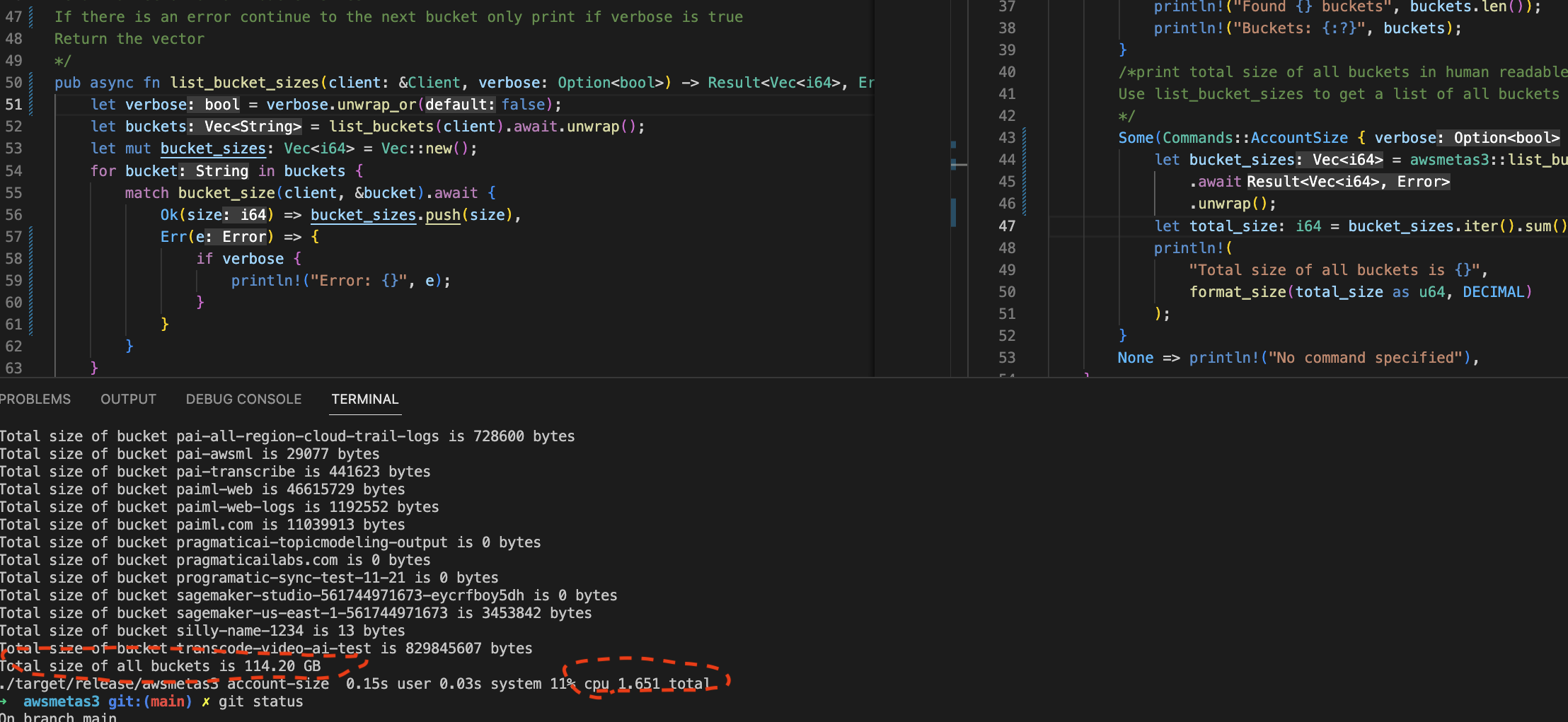
Task: Click 'None => println!' line 53
Action: 1298,357
